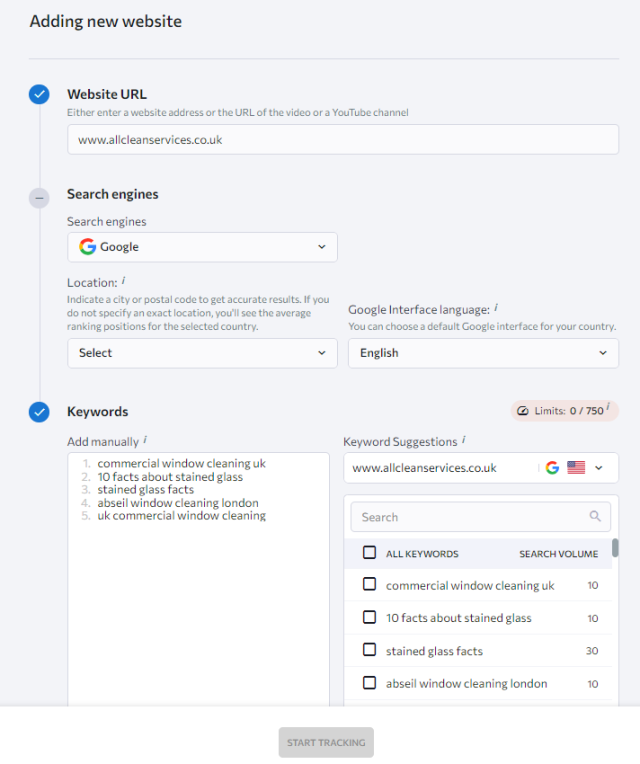Screen dimensions: 640x764
Task: Expand the English interface language dropdown
Action: click(x=483, y=353)
